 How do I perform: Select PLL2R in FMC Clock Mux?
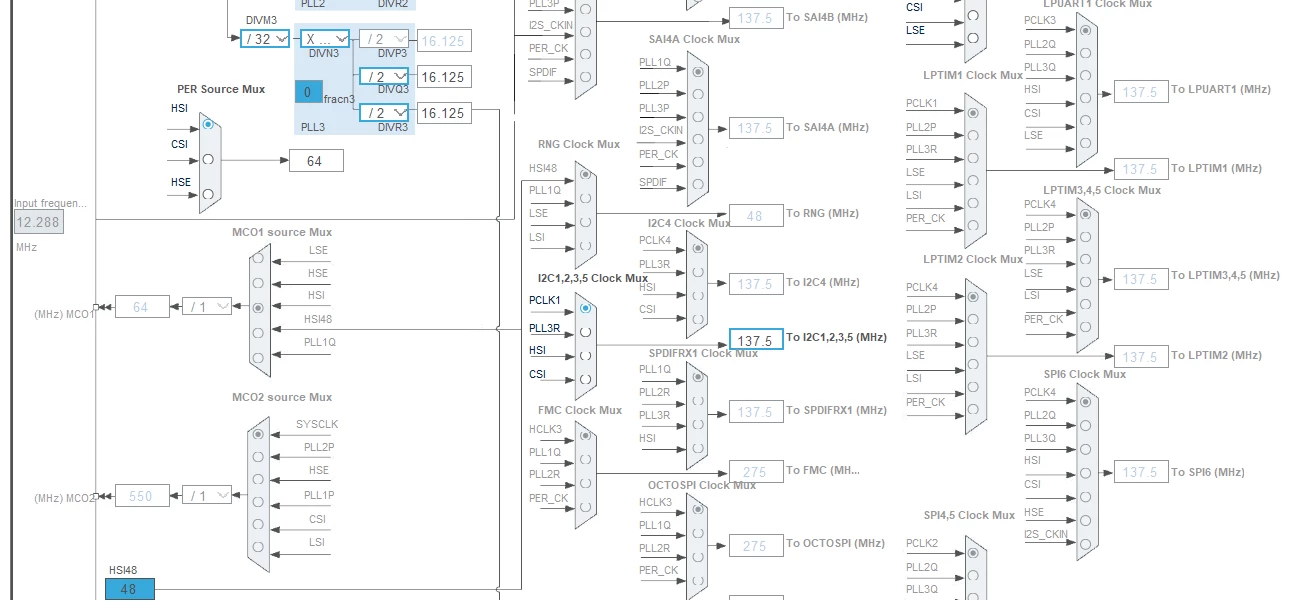586,484
